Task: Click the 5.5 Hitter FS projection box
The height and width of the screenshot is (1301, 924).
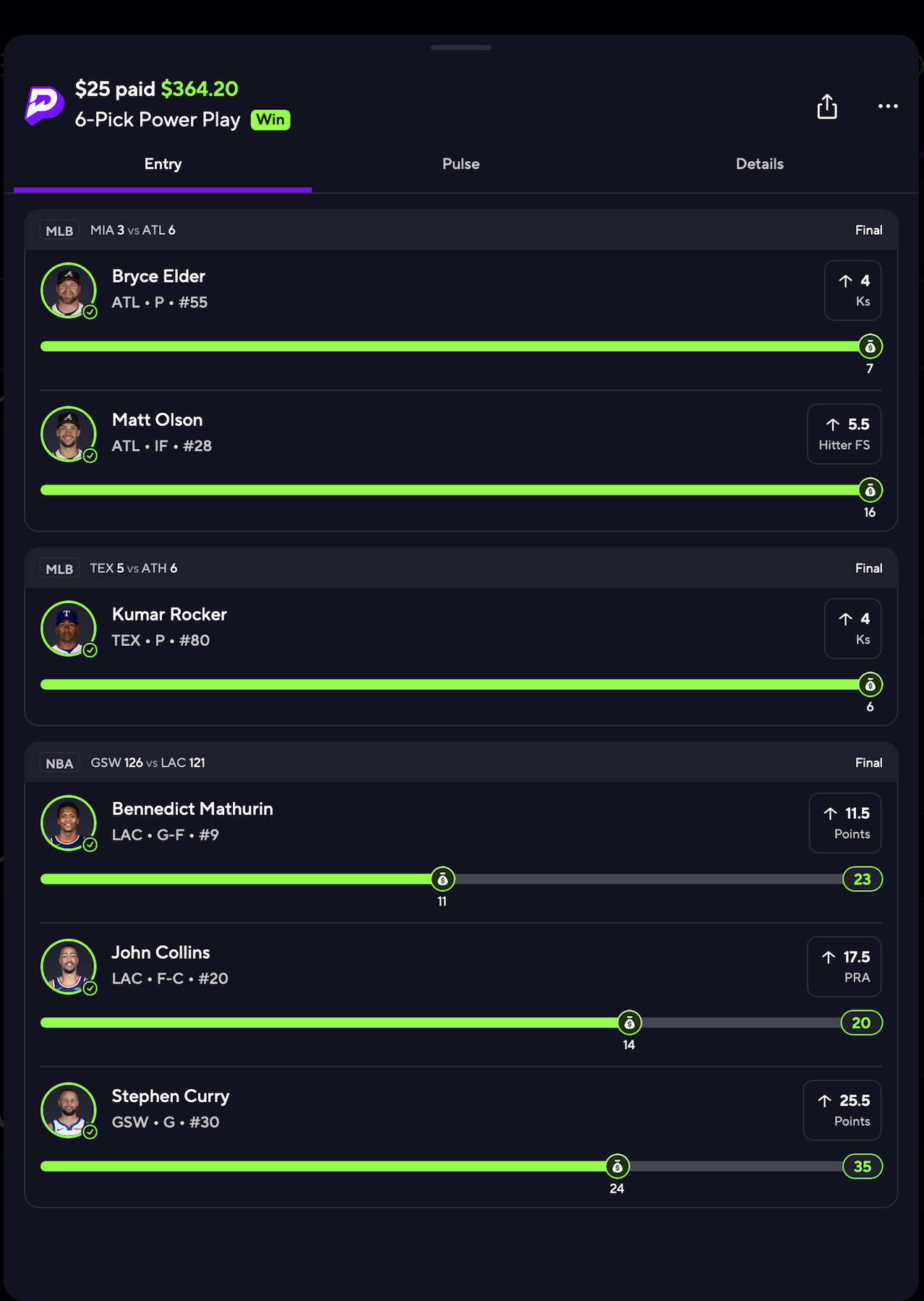Action: 844,434
